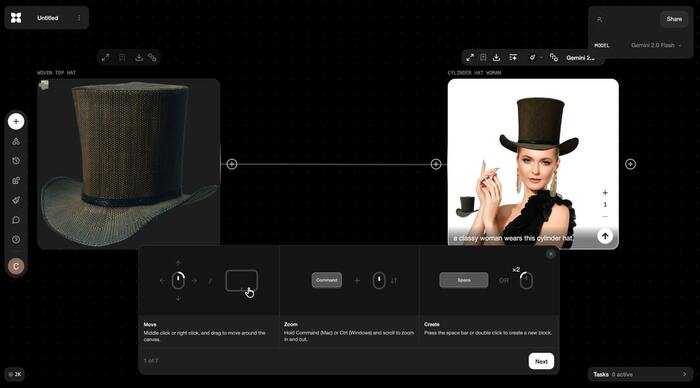Click the expand icon above Woven Top Hat
Image resolution: width=700 pixels, height=388 pixels.
click(x=105, y=58)
